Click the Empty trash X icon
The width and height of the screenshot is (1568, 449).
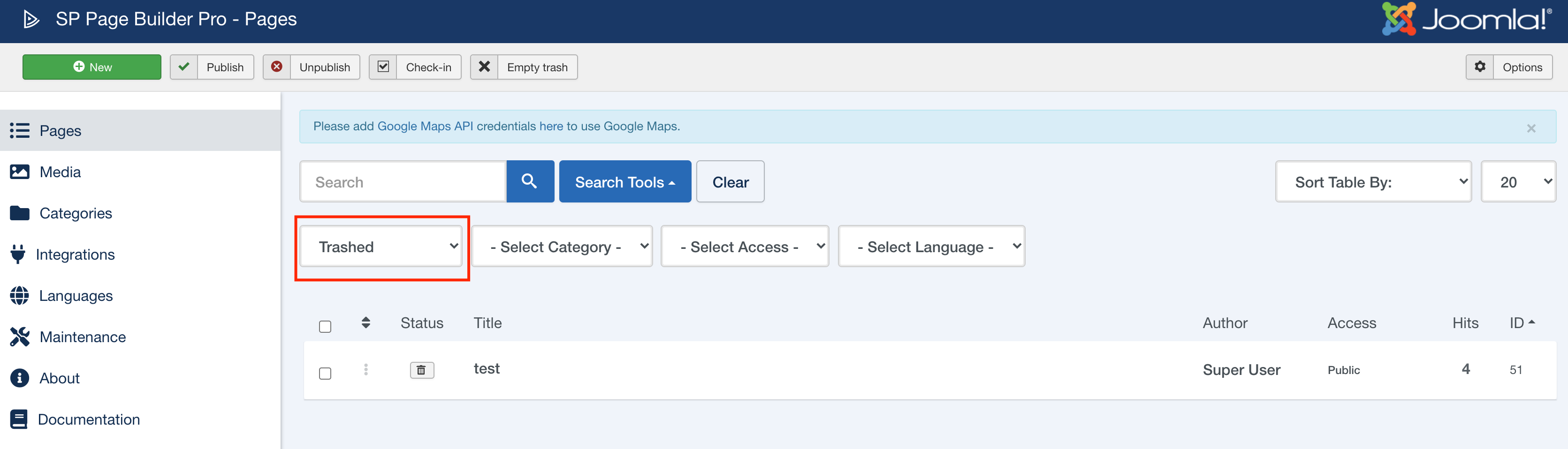[x=484, y=67]
